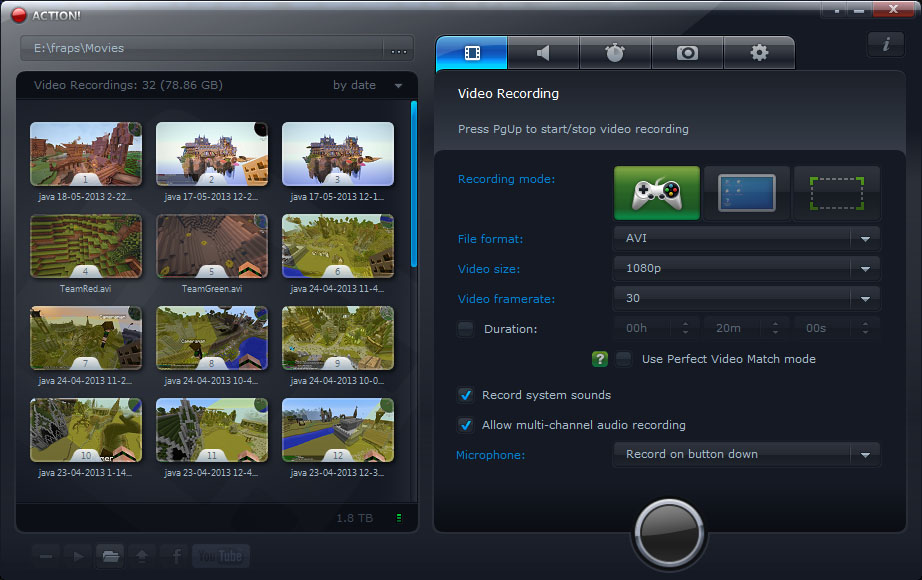Switch to the audio speaker tab
This screenshot has width=922, height=580.
543,53
